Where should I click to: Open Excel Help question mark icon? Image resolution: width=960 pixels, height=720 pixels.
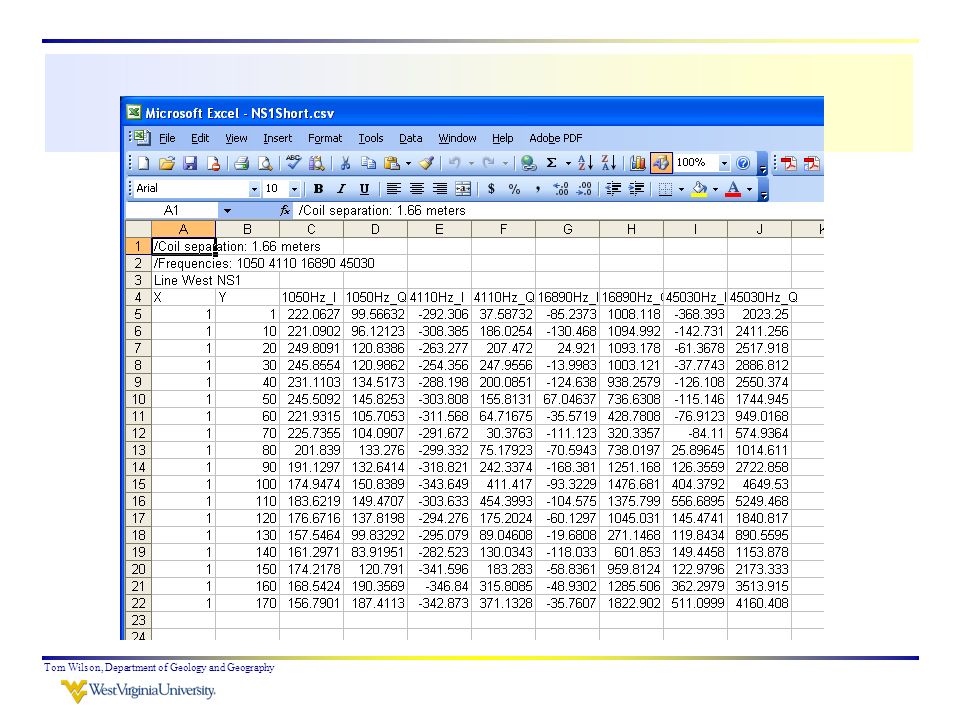[x=743, y=163]
